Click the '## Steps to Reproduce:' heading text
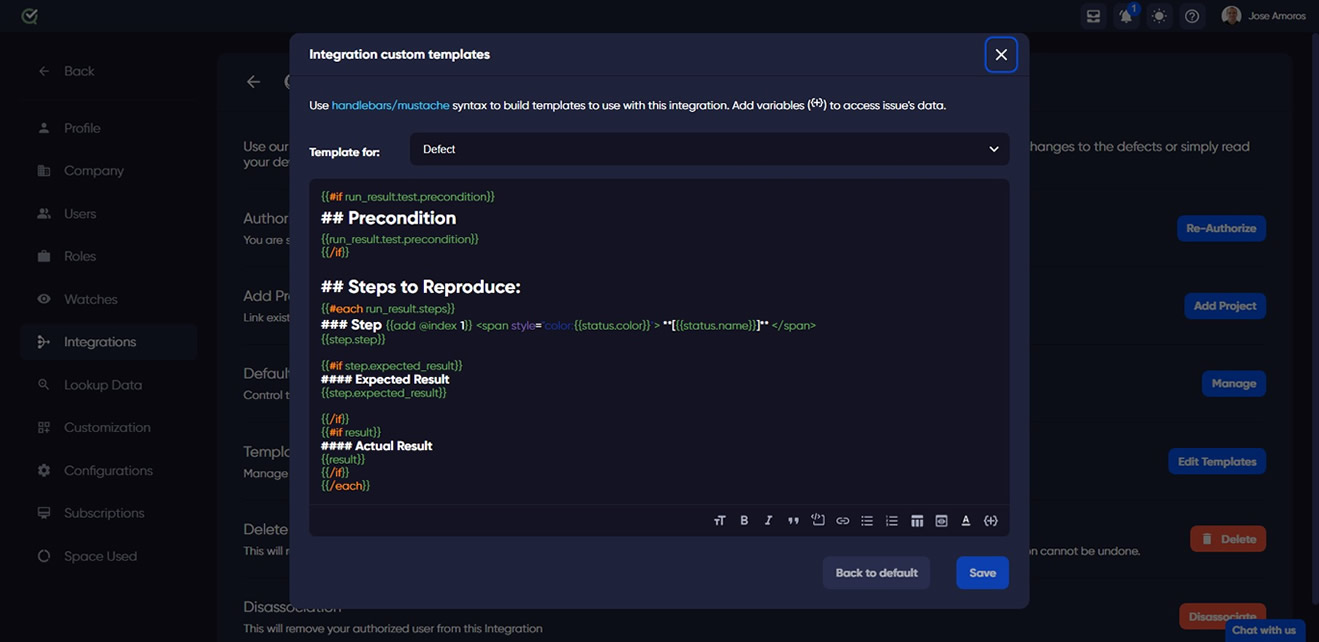The image size is (1319, 642). 421,287
